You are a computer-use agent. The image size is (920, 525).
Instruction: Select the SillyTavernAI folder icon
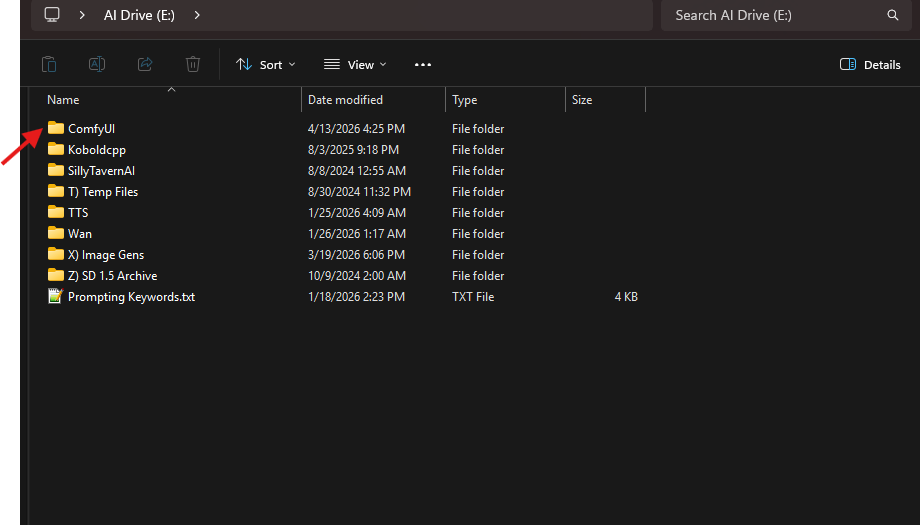coord(56,170)
